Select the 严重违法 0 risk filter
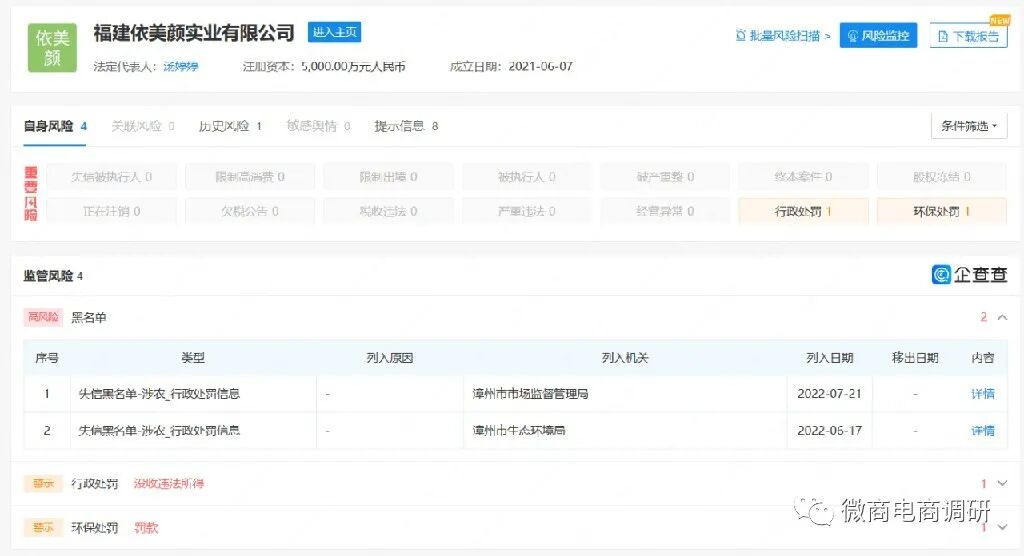 527,211
